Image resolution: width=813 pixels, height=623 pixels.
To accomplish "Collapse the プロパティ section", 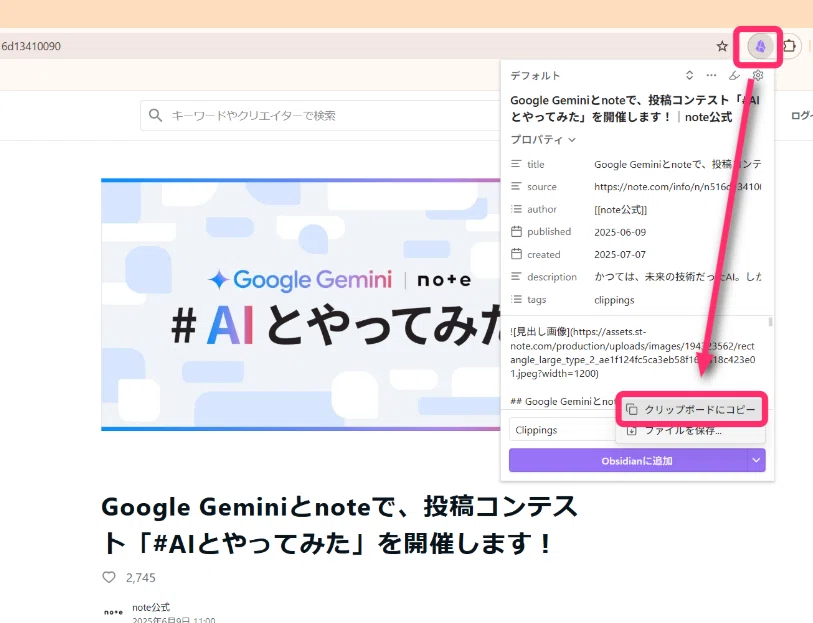I will point(543,139).
